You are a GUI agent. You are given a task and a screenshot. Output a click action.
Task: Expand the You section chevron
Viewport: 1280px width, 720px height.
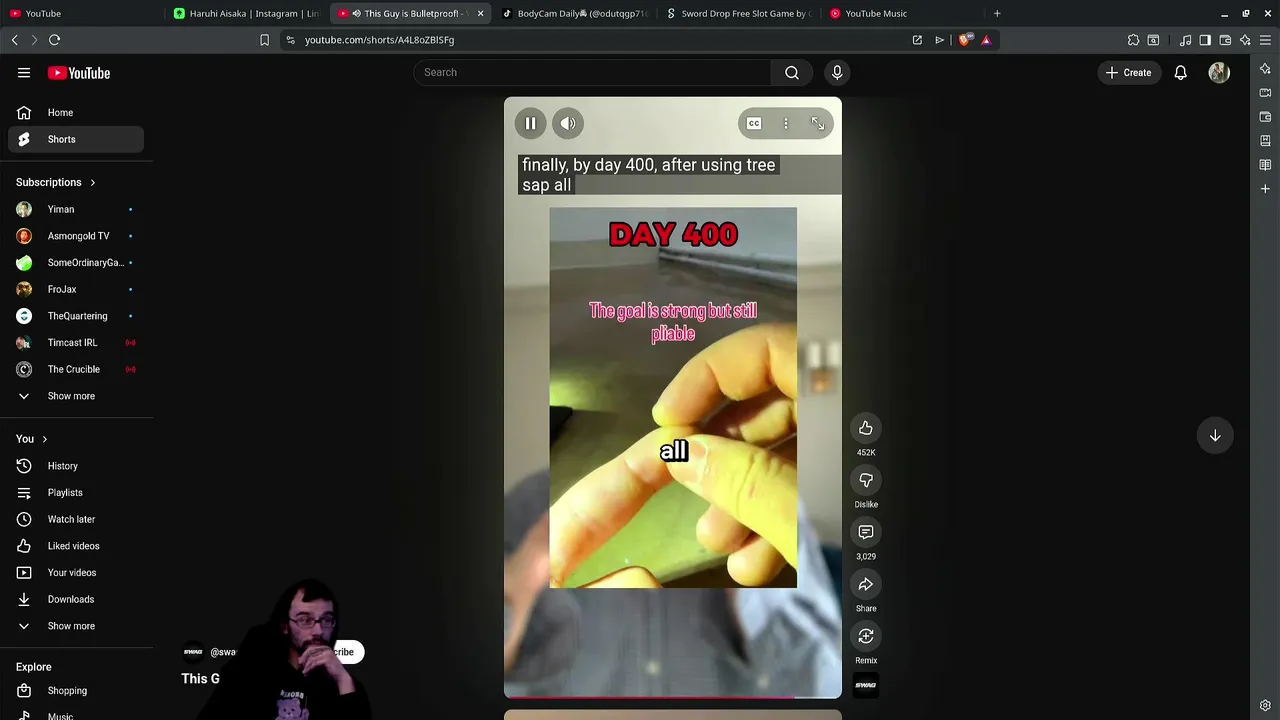44,439
